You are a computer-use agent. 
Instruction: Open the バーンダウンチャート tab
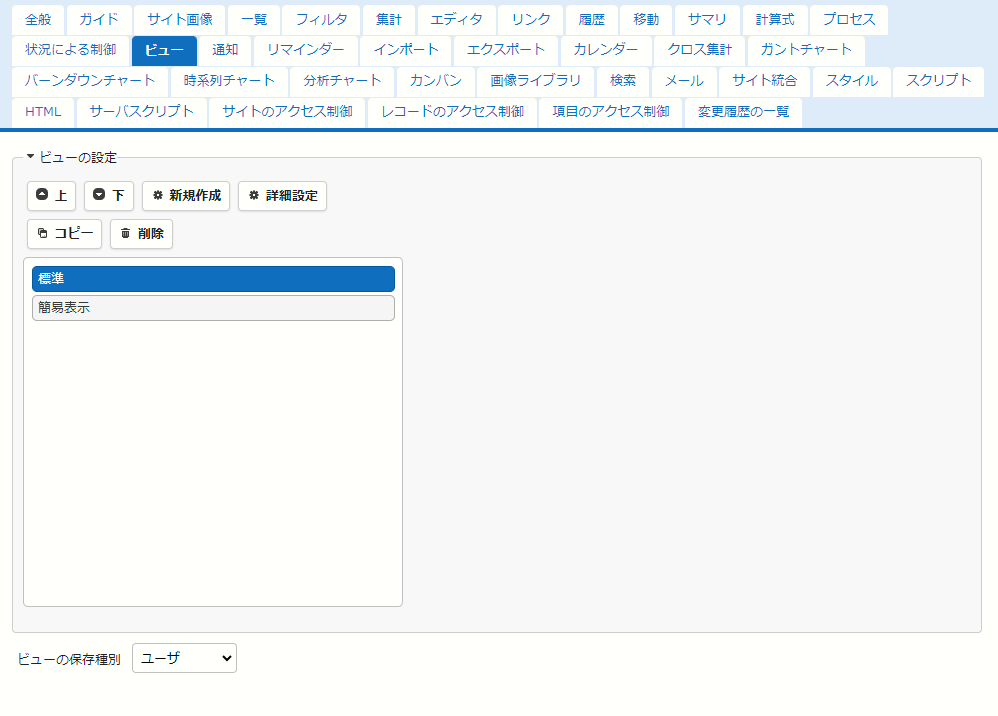[x=90, y=81]
